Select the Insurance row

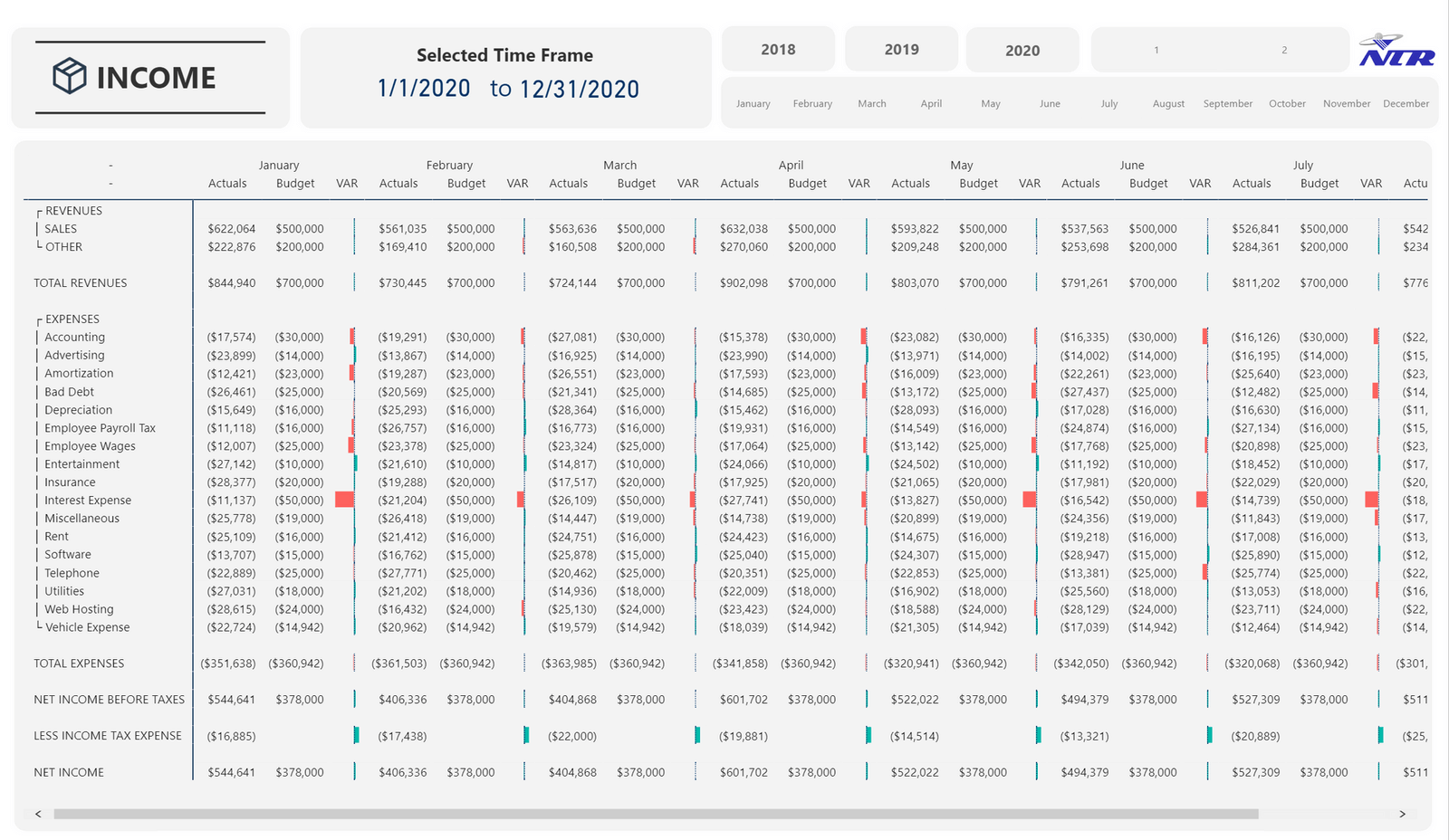(70, 482)
